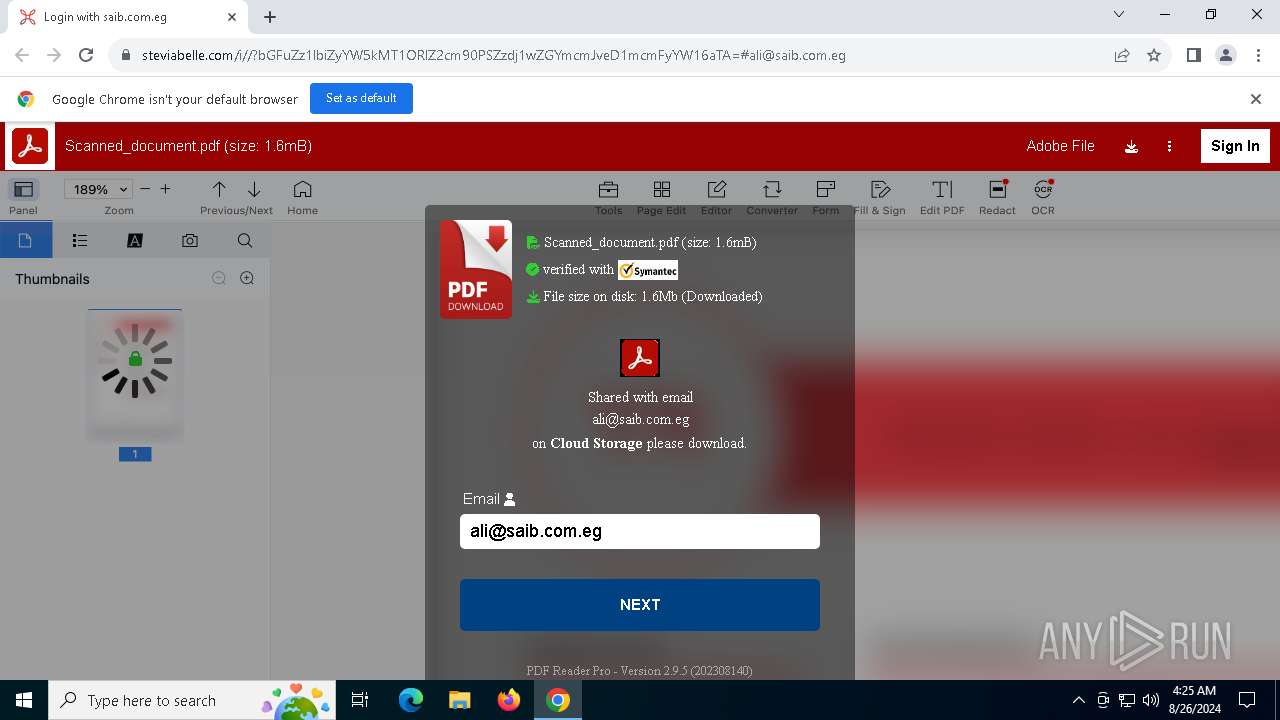1280x720 pixels.
Task: Open Chrome profile icon
Action: click(x=1226, y=56)
